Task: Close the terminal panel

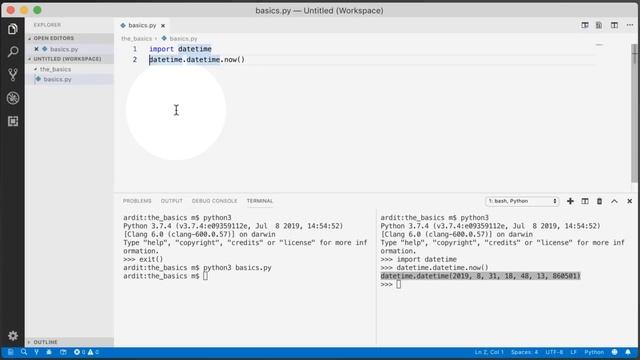Action: (629, 201)
